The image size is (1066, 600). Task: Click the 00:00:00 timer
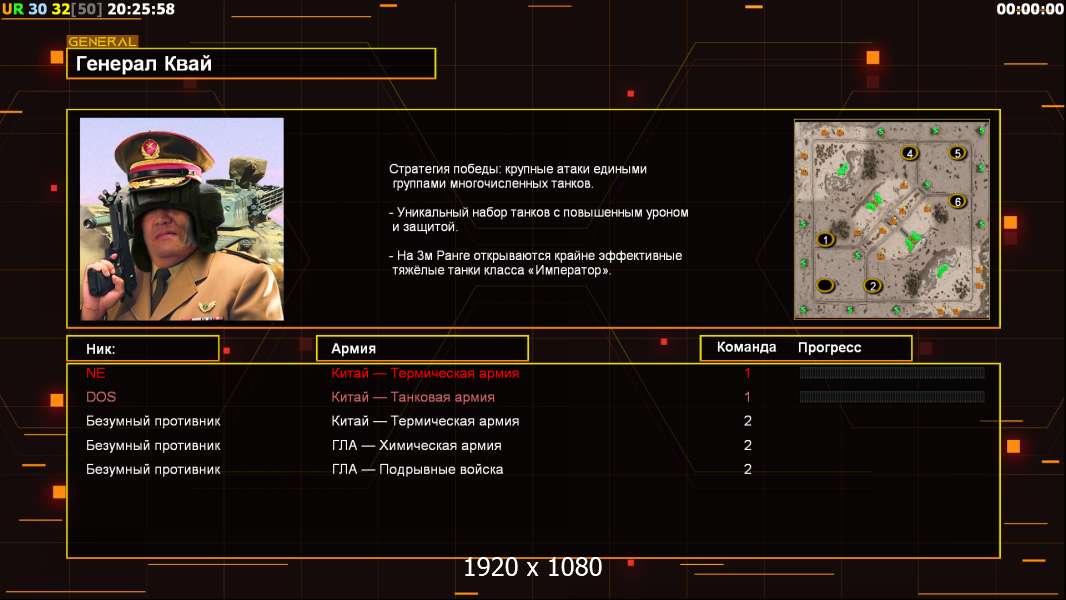tap(1029, 9)
